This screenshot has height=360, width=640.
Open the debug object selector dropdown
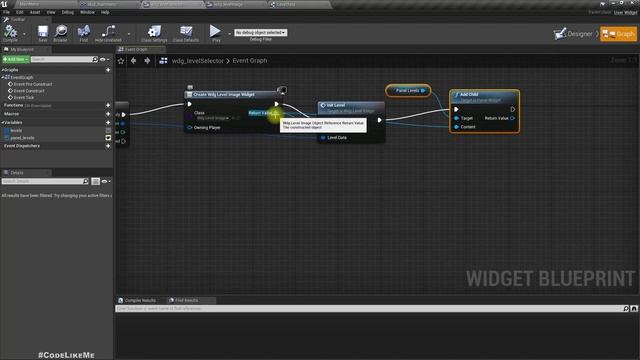[x=260, y=32]
